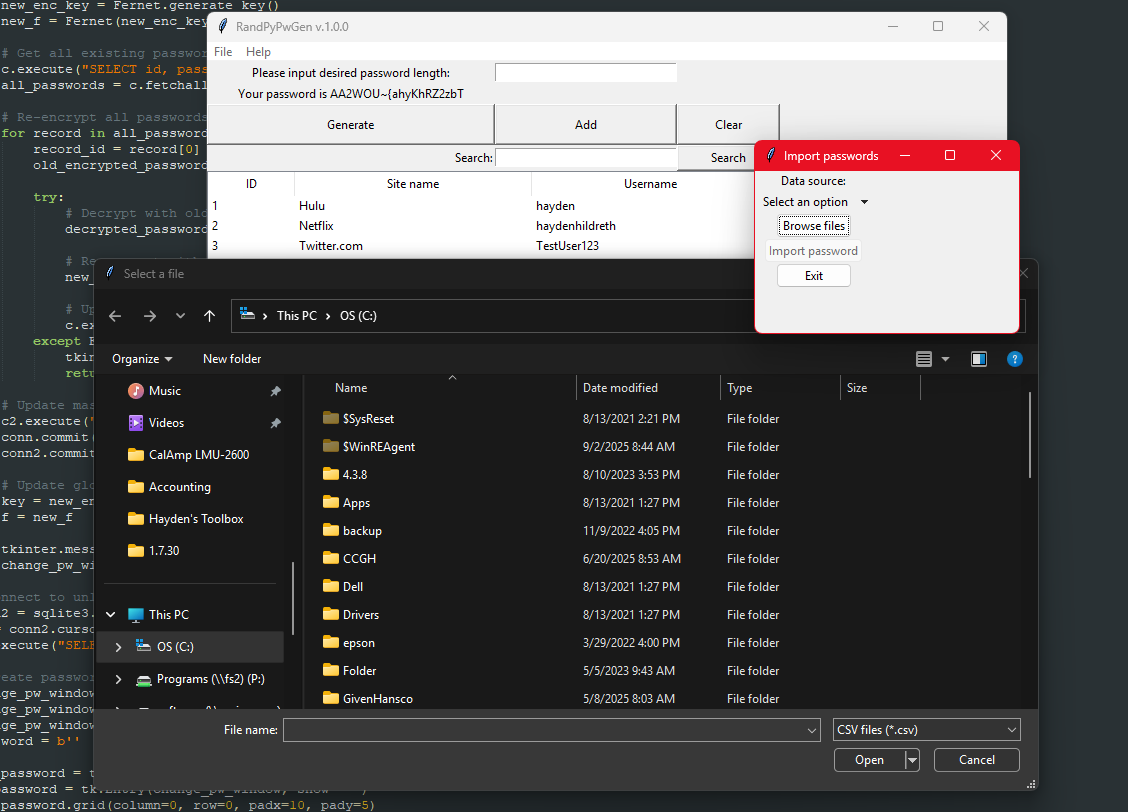The image size is (1128, 812).
Task: Select the $WinREAgent folder
Action: click(x=378, y=447)
